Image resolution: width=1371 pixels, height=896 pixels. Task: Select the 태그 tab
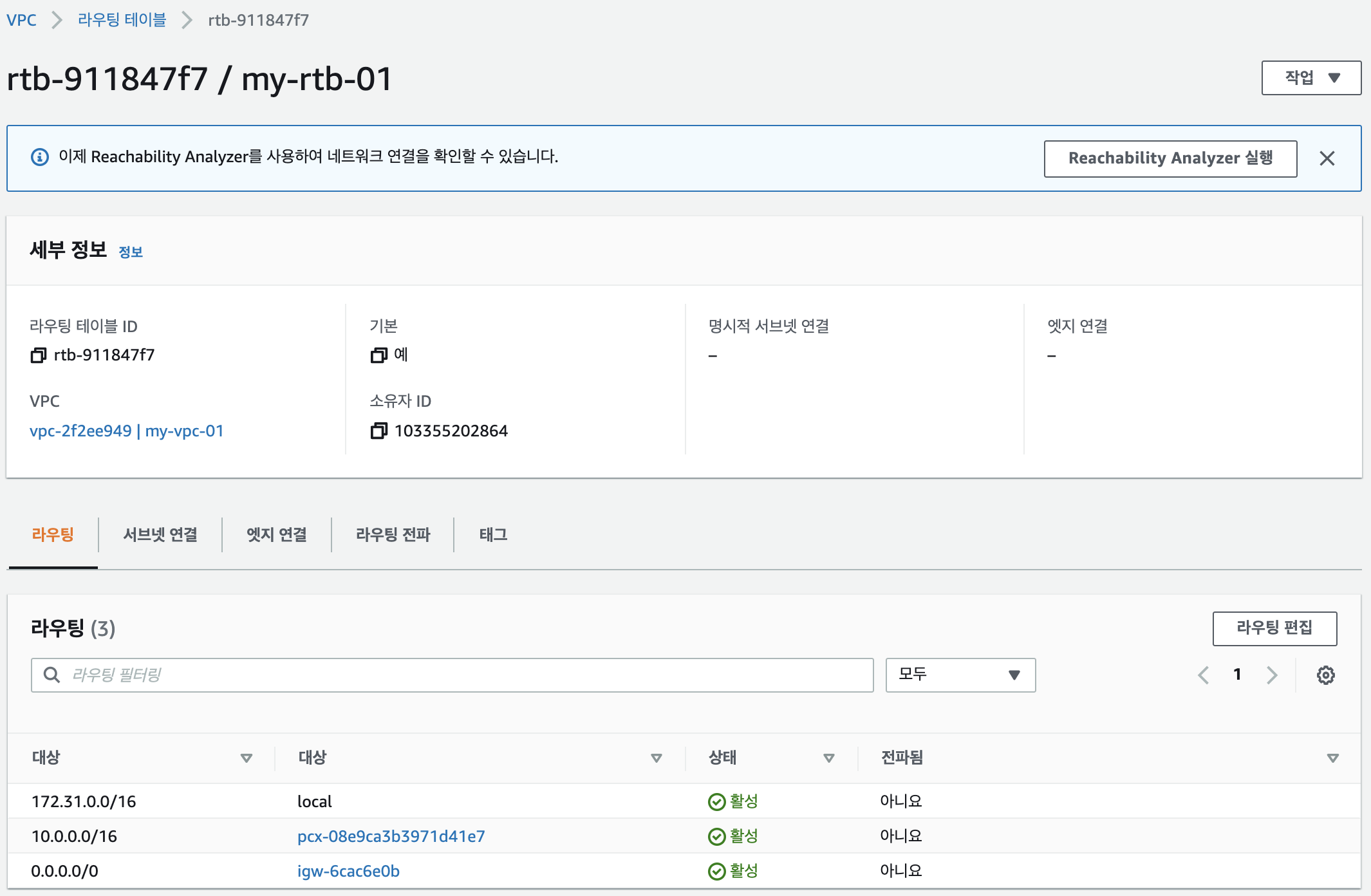point(493,535)
